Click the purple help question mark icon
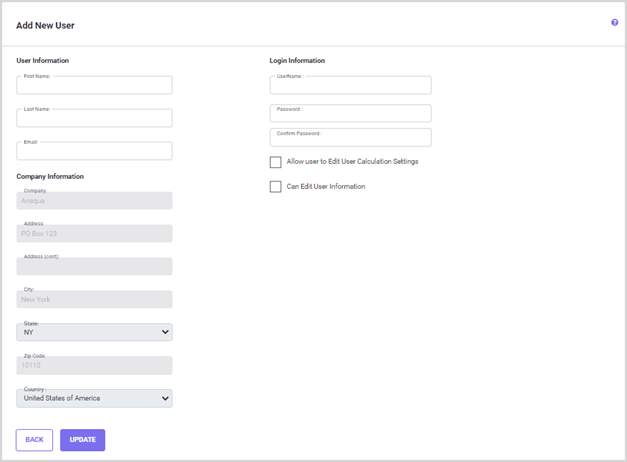Viewport: 627px width, 462px height. (614, 22)
